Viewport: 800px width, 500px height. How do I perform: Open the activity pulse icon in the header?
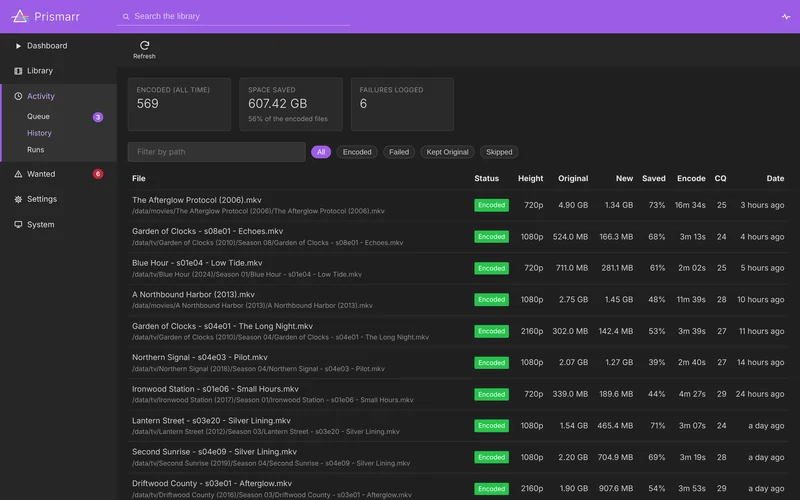pyautogui.click(x=786, y=17)
